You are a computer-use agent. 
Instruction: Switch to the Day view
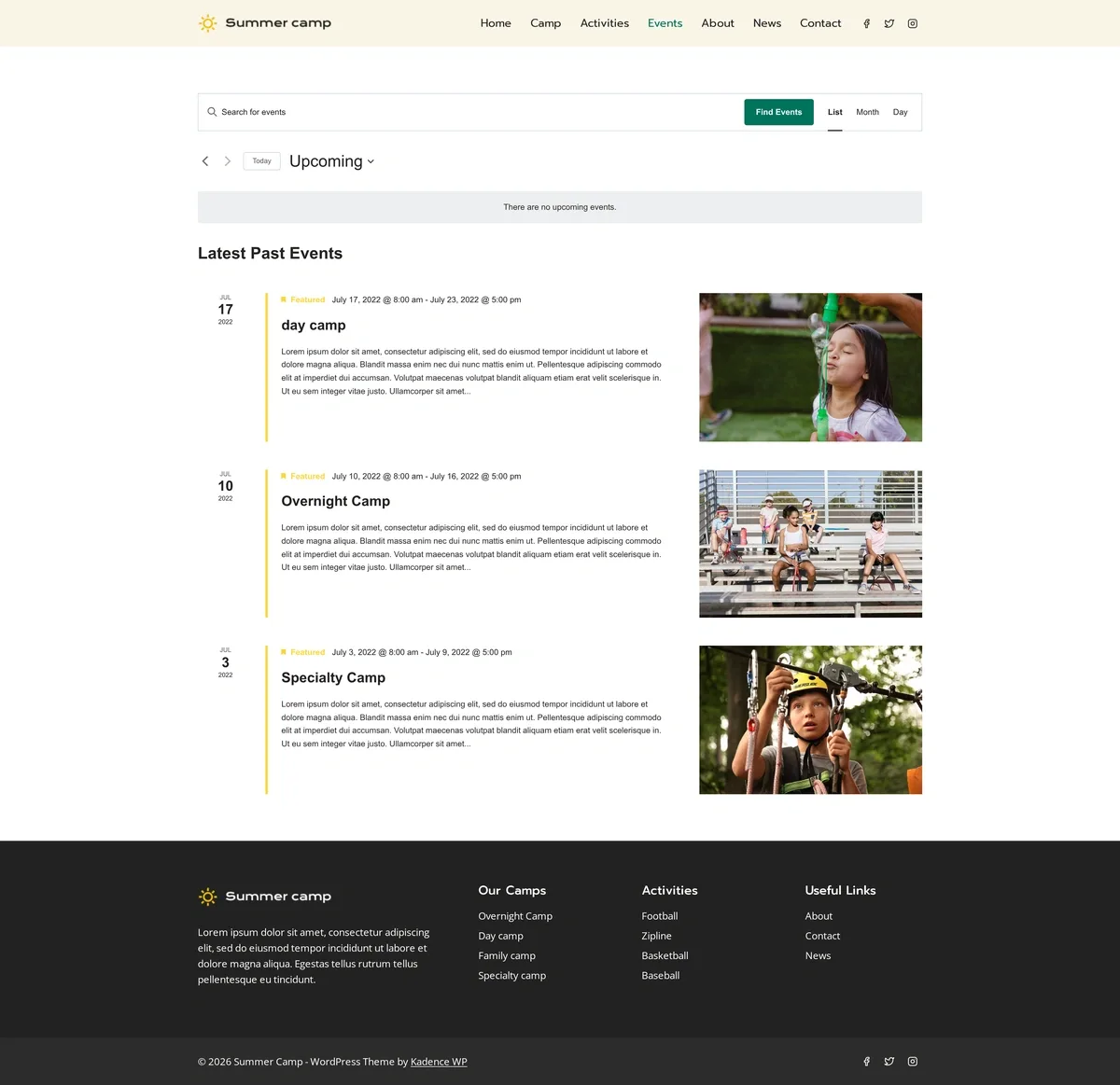[900, 112]
